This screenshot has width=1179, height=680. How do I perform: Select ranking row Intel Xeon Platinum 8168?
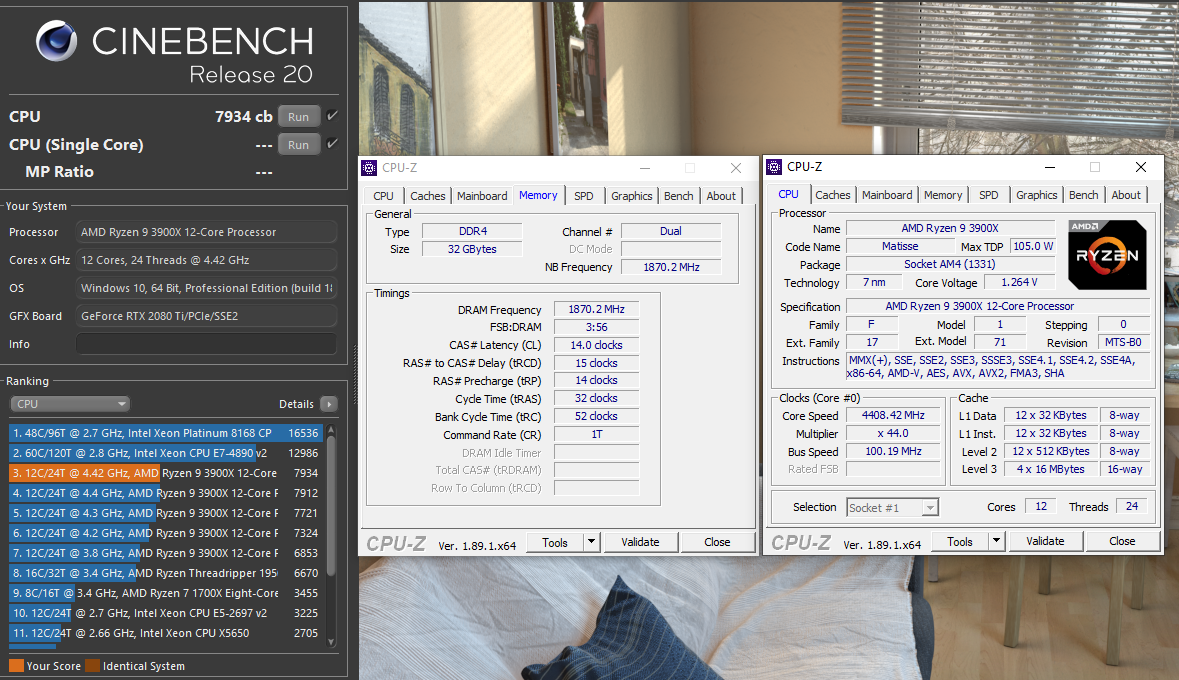click(x=166, y=433)
